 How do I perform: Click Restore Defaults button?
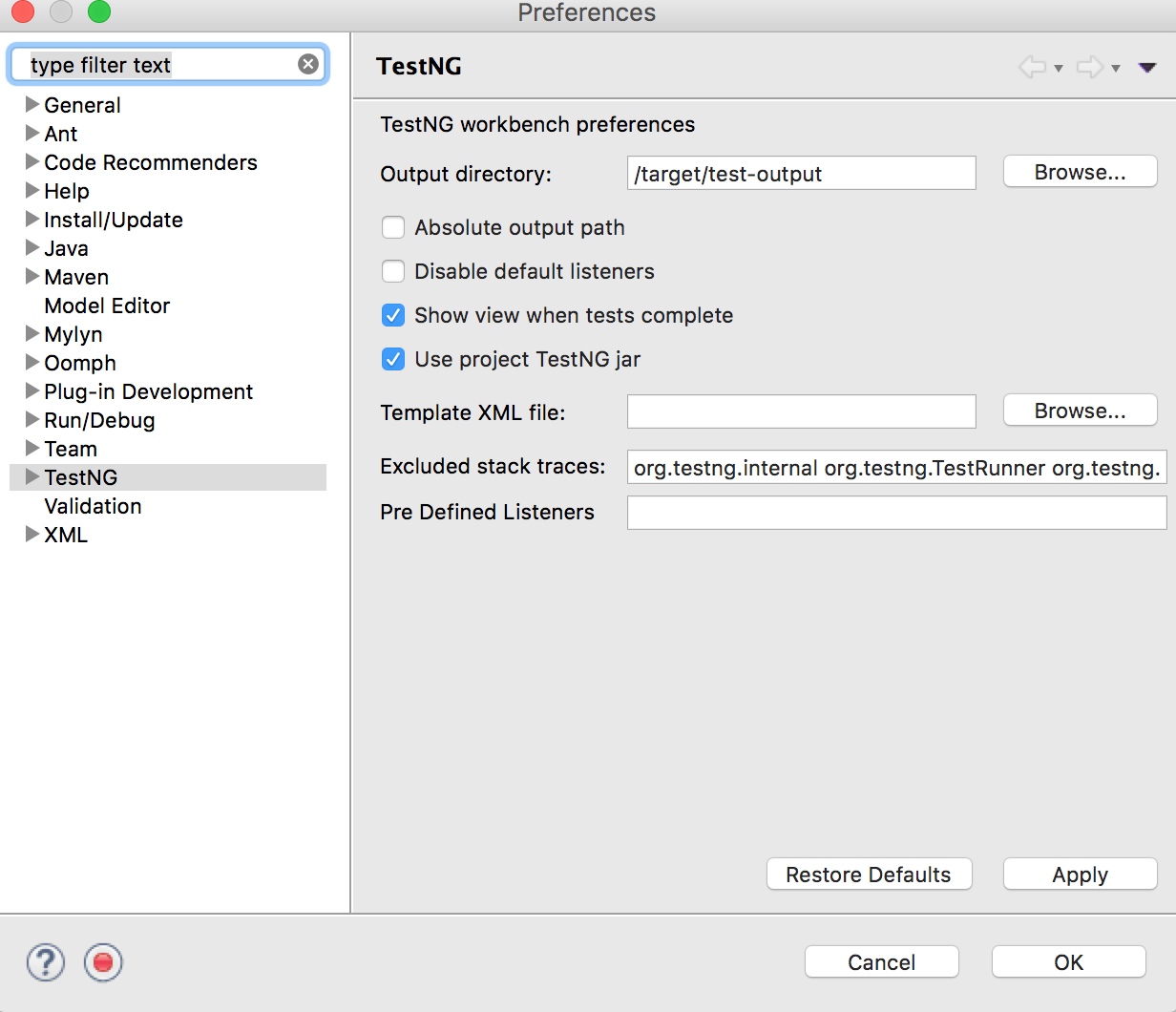point(869,875)
